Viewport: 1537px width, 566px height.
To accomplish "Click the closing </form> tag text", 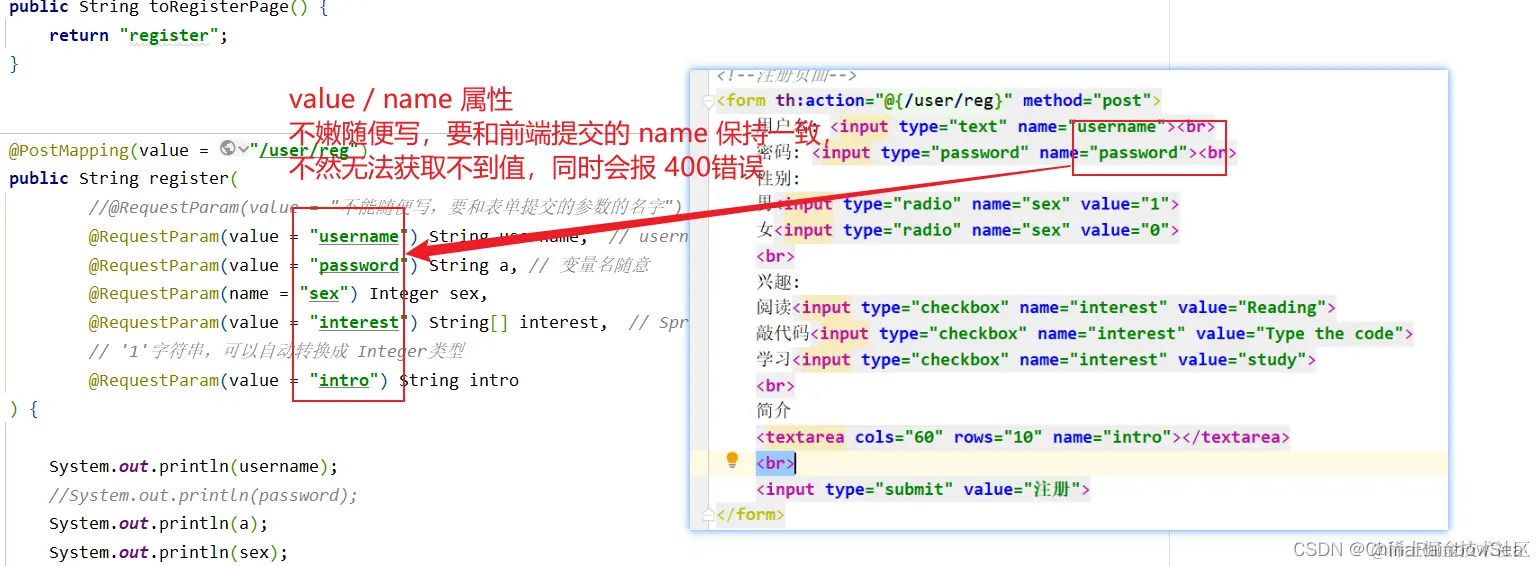I will point(751,515).
